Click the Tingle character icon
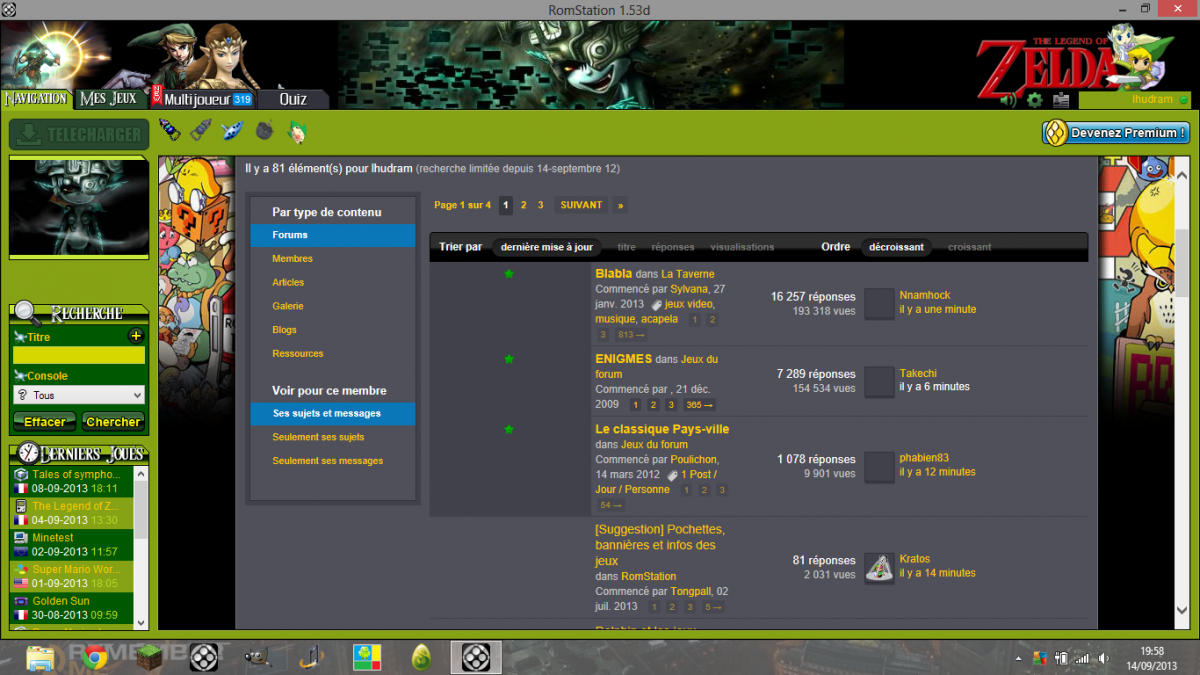The width and height of the screenshot is (1200, 675). [x=296, y=130]
